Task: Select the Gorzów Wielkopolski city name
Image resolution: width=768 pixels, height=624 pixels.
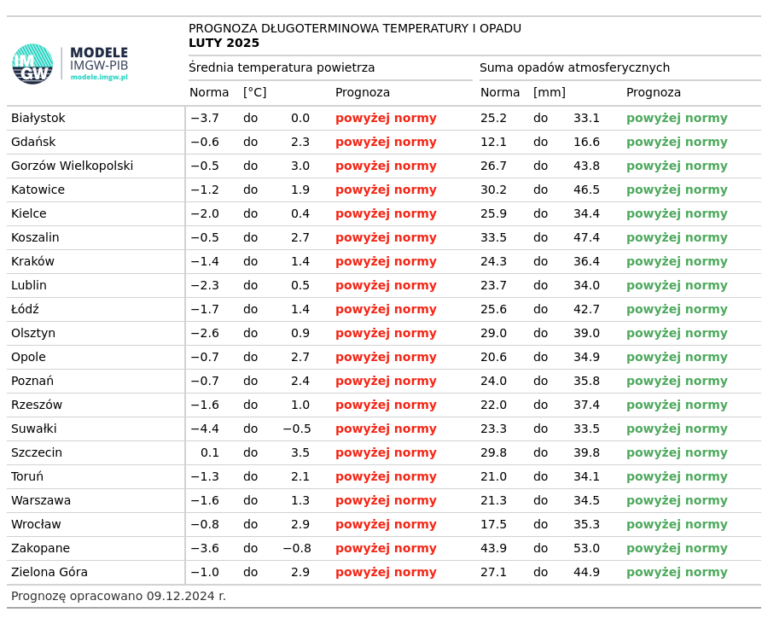Action: [72, 166]
